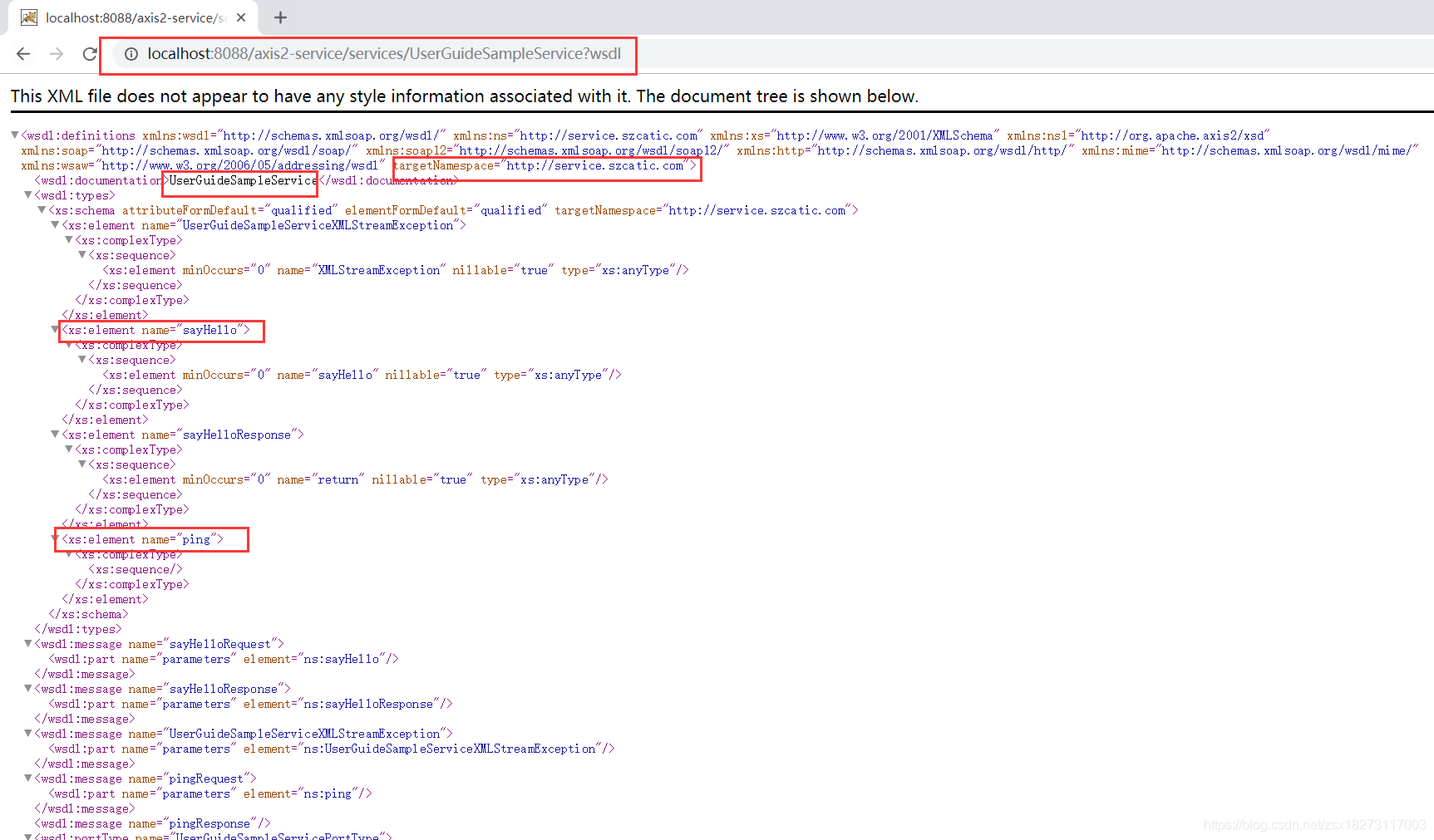Click the closing /wsdl:types tag

pyautogui.click(x=78, y=629)
